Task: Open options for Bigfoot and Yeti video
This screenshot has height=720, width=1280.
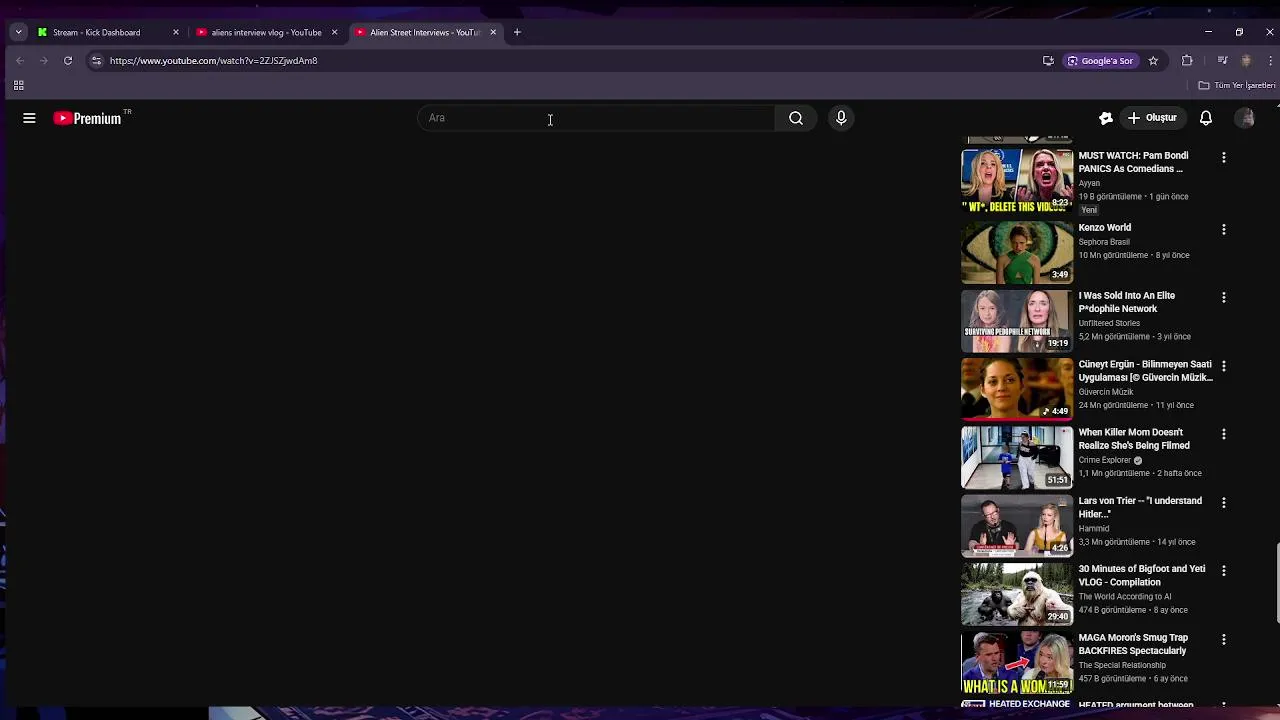Action: click(x=1223, y=570)
